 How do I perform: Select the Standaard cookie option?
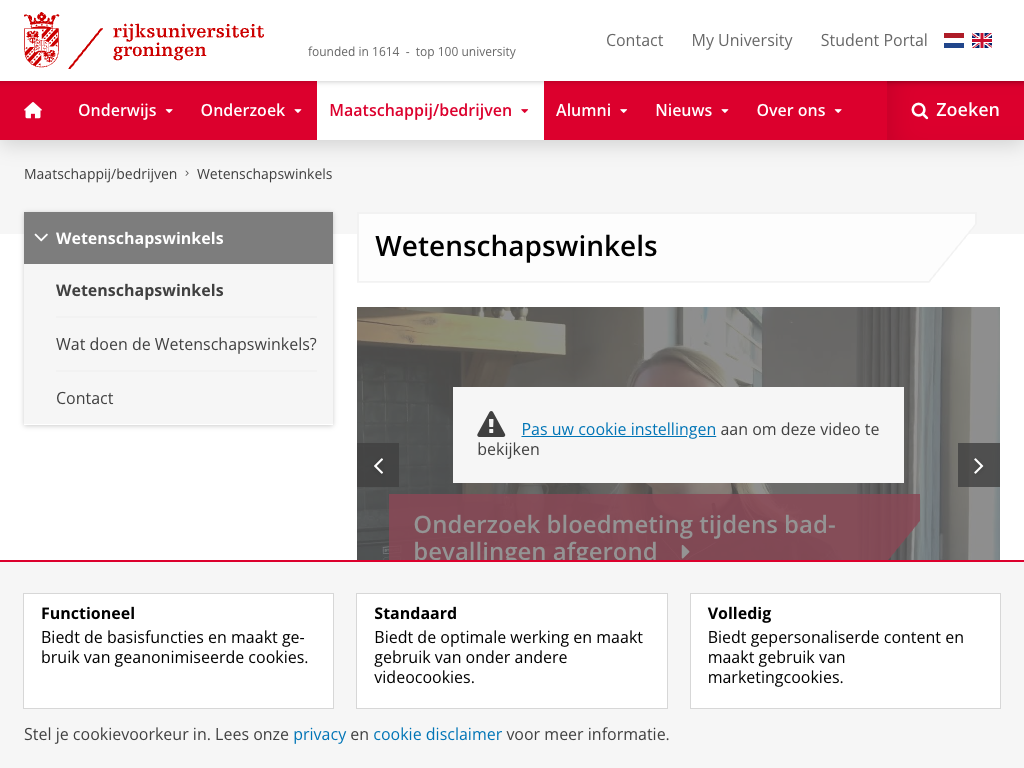[x=511, y=650]
